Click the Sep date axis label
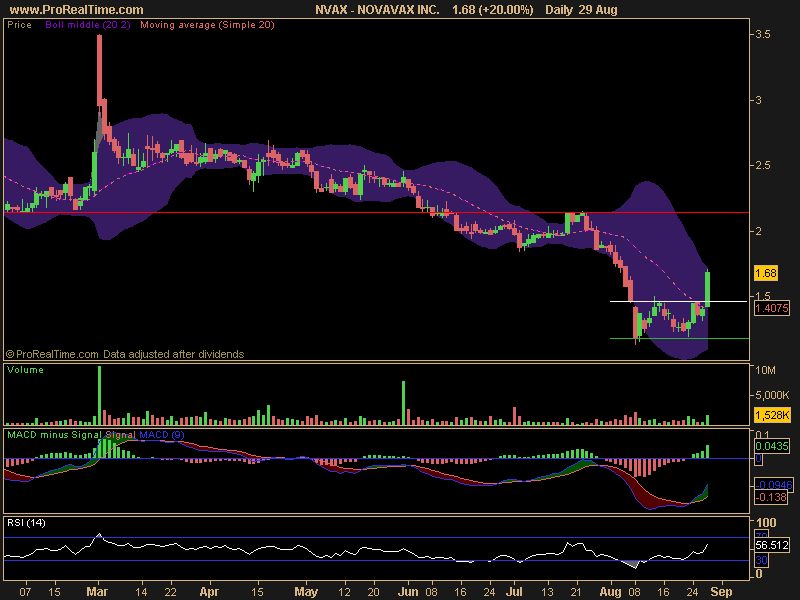800x600 pixels. [x=721, y=591]
